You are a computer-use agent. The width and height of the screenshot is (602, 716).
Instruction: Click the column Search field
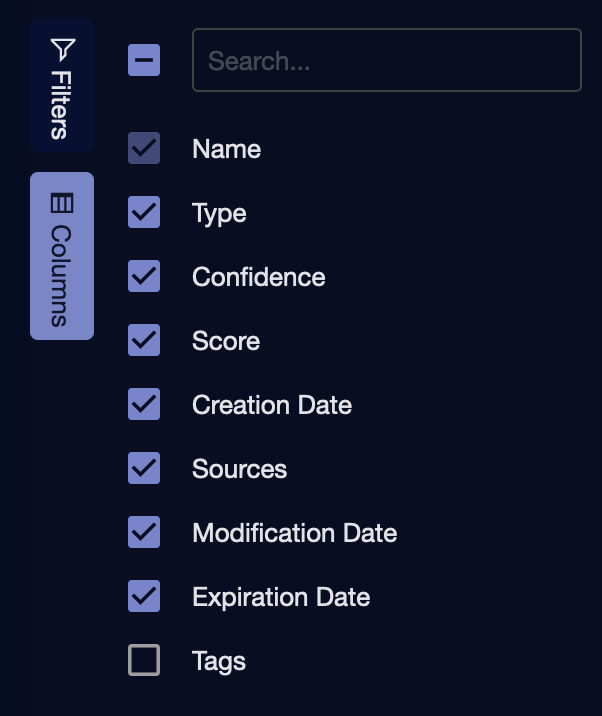[x=386, y=61]
